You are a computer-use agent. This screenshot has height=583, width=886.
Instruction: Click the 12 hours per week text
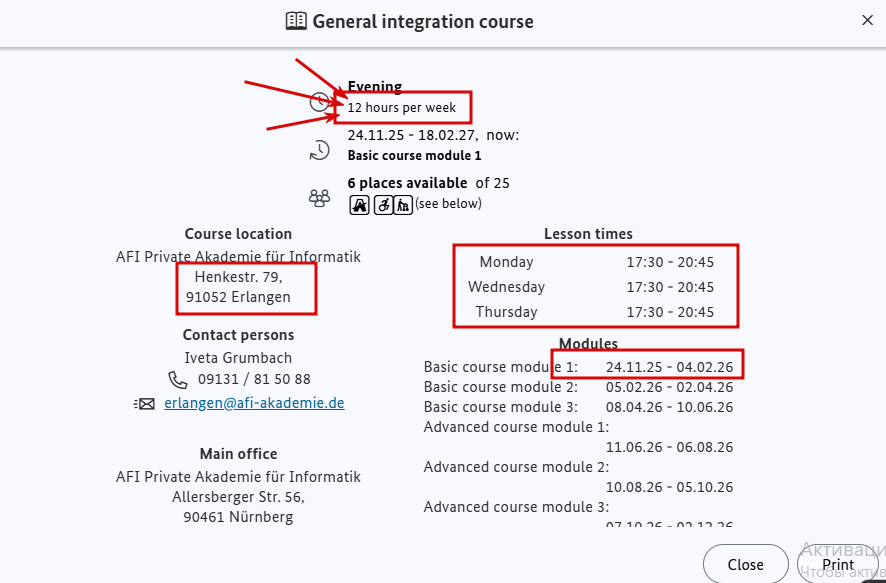(401, 107)
